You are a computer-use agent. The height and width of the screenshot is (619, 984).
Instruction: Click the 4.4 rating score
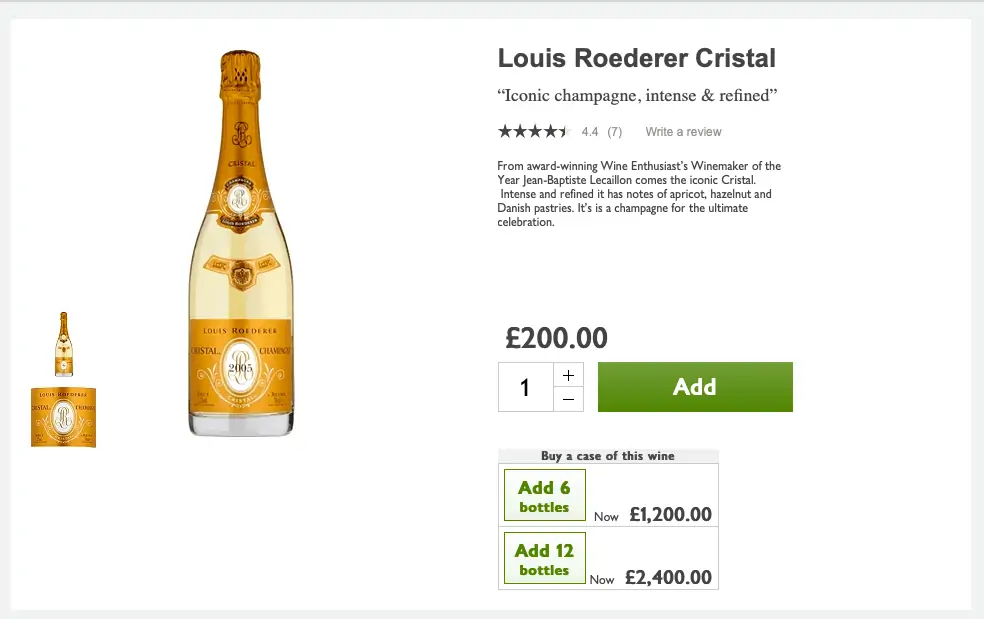point(590,132)
